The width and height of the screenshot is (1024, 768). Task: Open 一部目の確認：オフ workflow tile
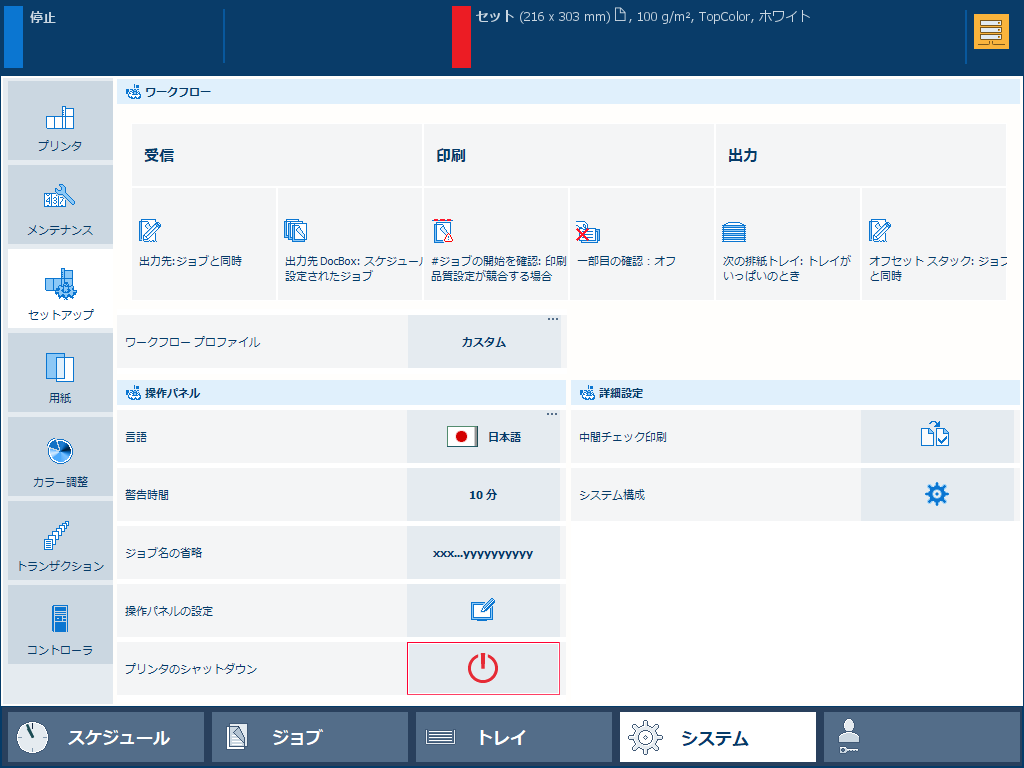642,244
